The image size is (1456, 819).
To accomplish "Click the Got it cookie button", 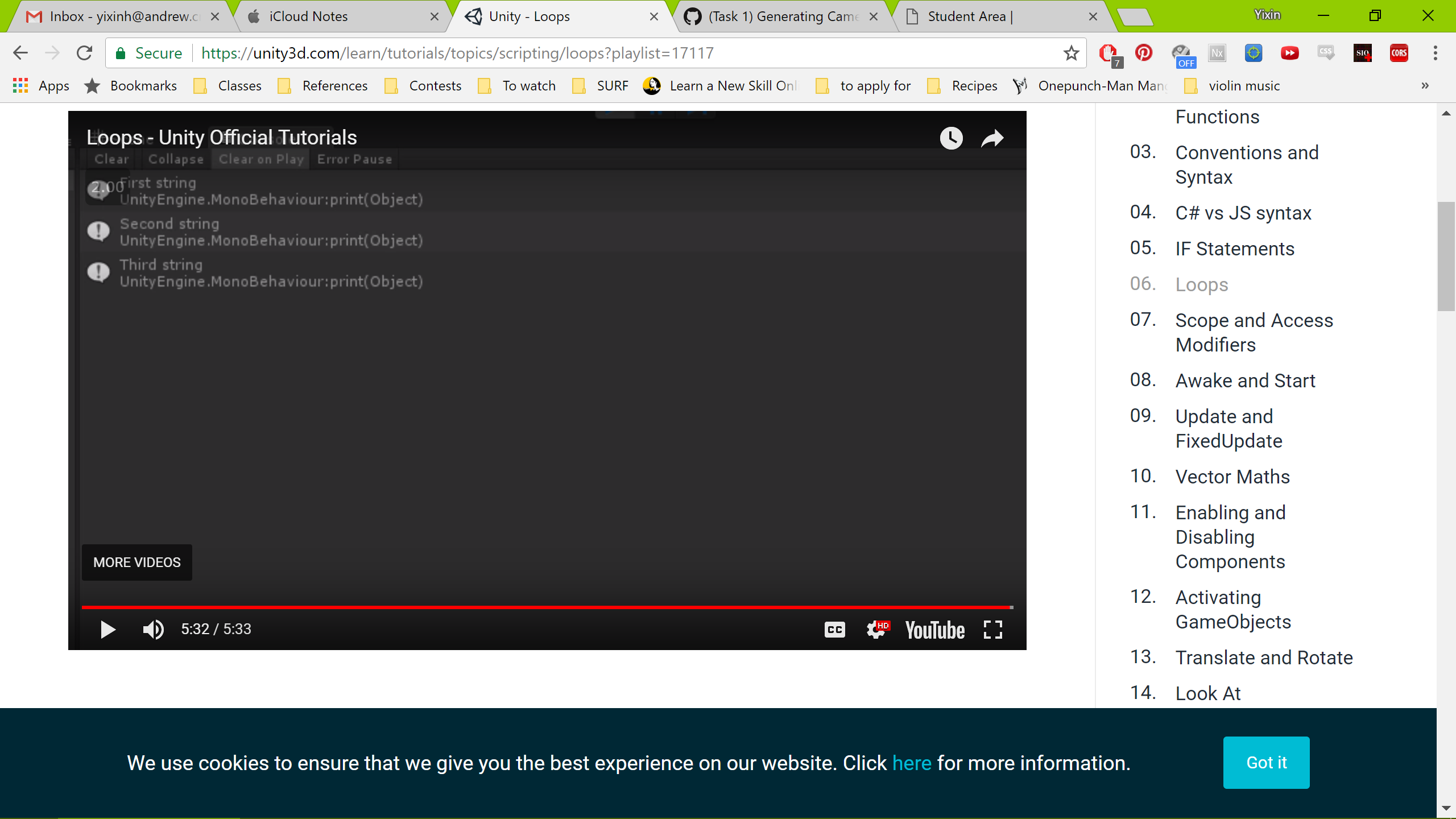I will (1266, 763).
